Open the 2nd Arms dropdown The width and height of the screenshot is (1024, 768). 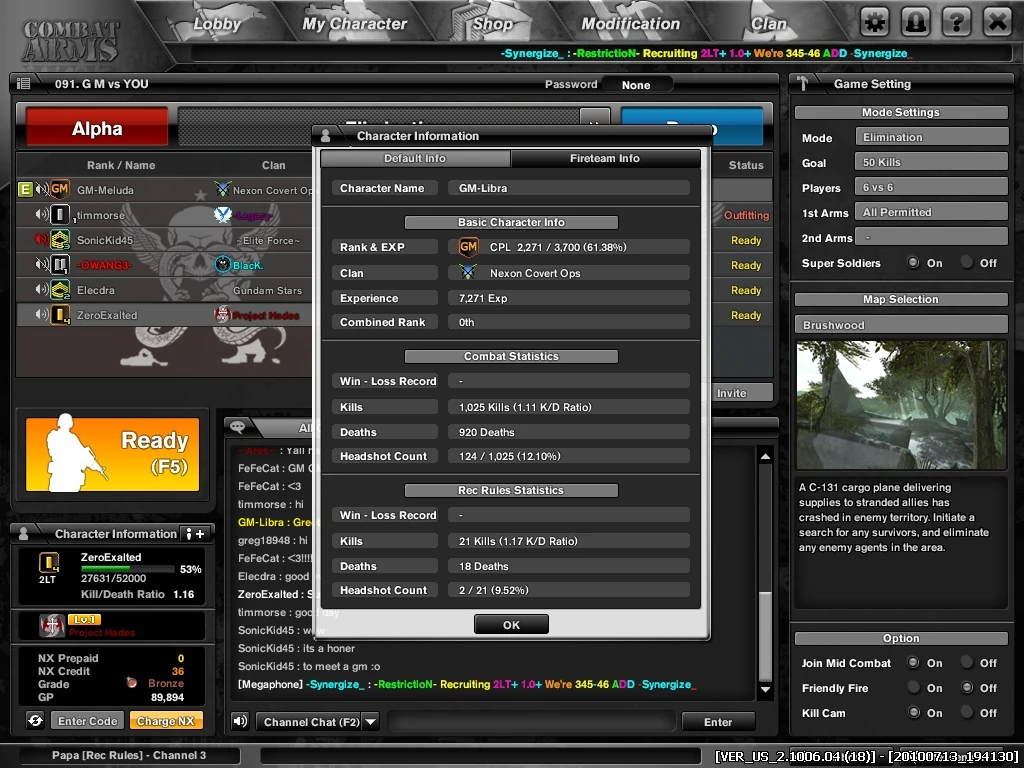click(932, 237)
